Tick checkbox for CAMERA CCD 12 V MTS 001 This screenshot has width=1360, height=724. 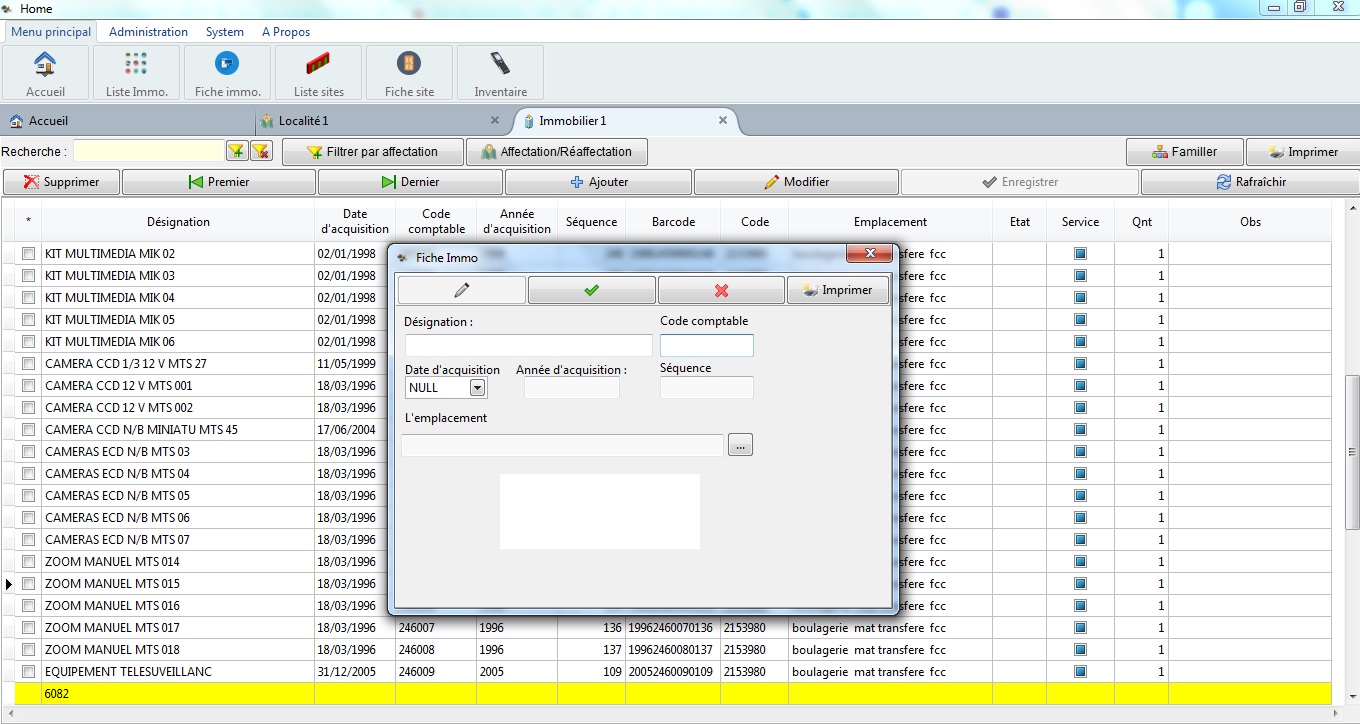click(28, 386)
